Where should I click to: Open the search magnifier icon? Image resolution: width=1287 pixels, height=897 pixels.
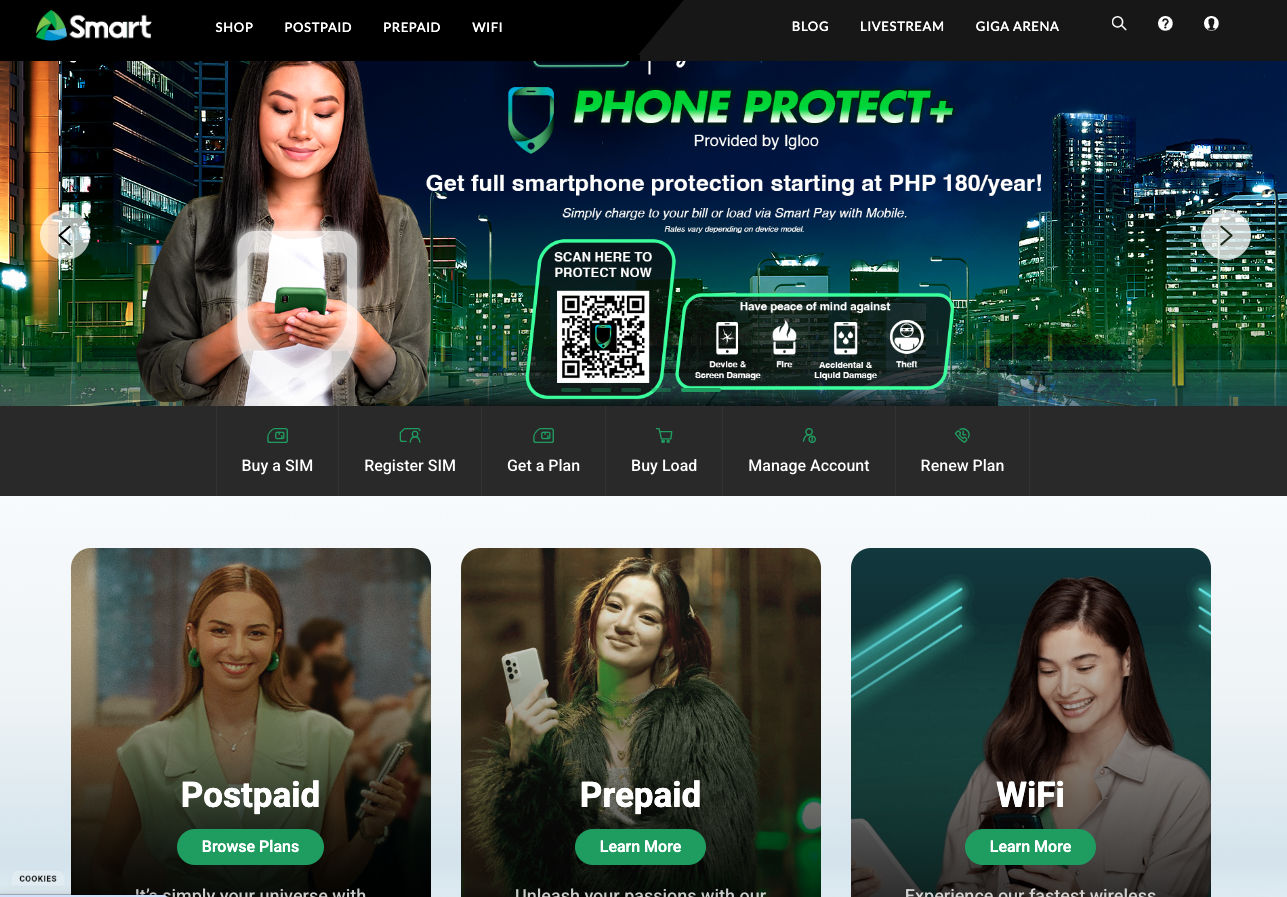(1119, 23)
